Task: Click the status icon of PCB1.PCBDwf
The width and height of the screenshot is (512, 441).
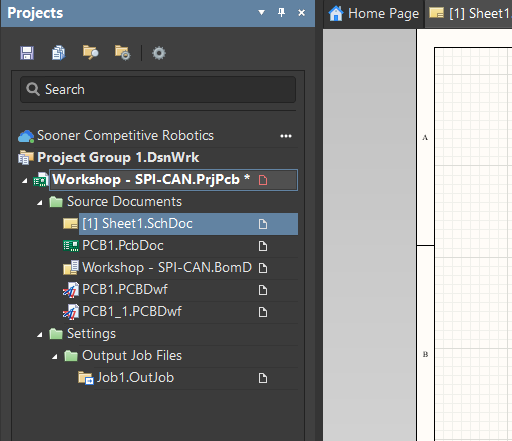Action: [263, 290]
